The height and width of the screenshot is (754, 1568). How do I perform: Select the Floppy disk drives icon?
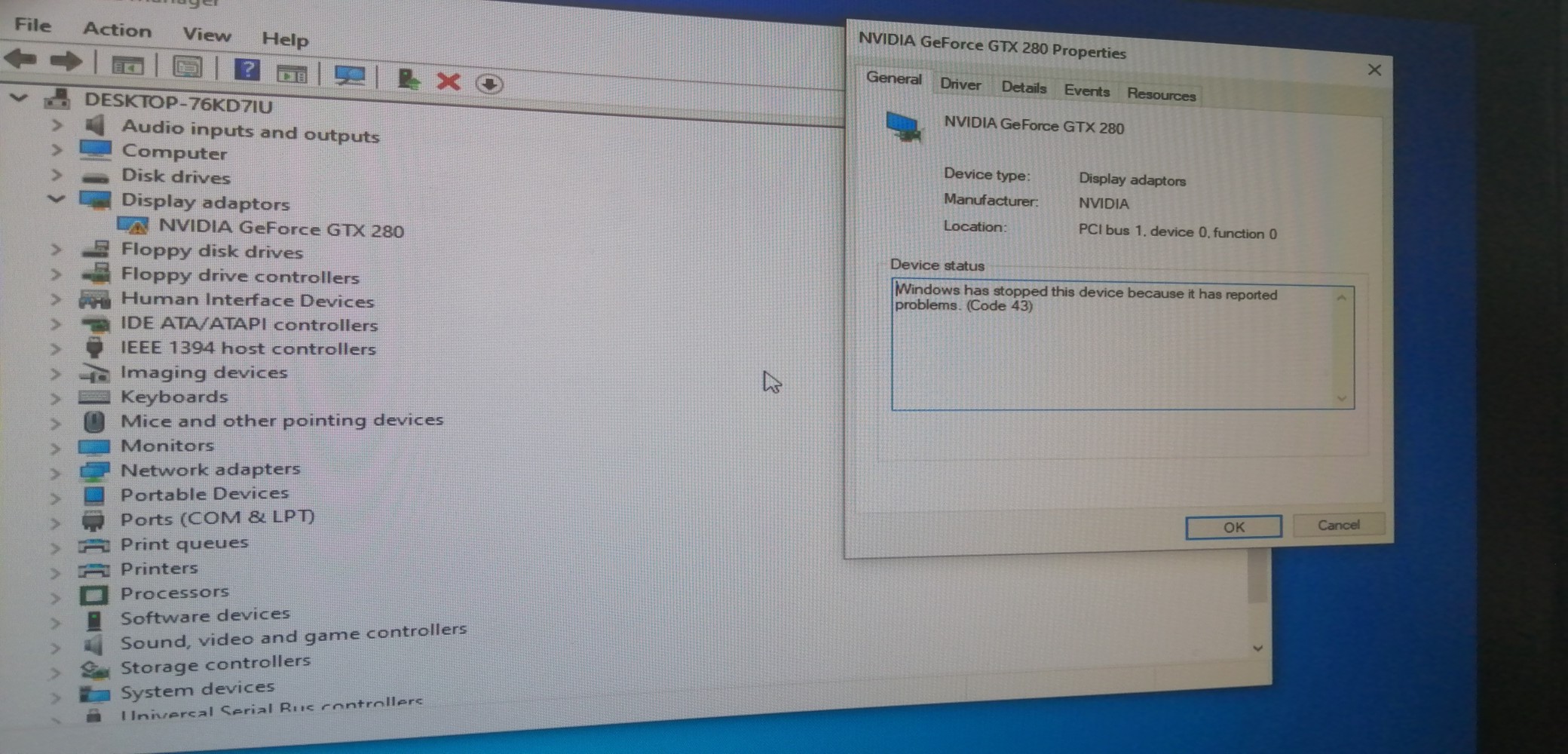pyautogui.click(x=95, y=249)
